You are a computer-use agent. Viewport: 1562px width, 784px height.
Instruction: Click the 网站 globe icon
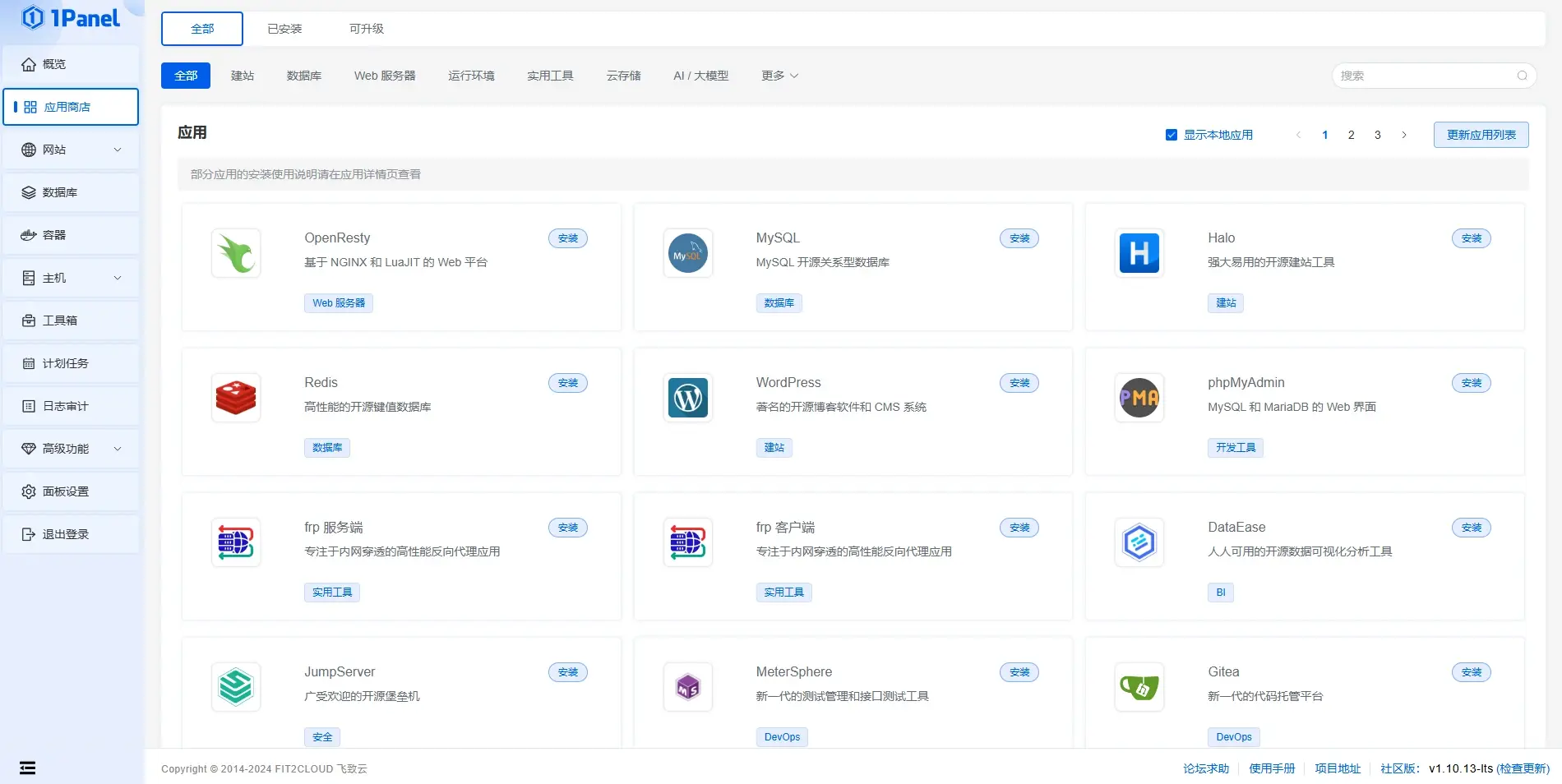[x=29, y=150]
